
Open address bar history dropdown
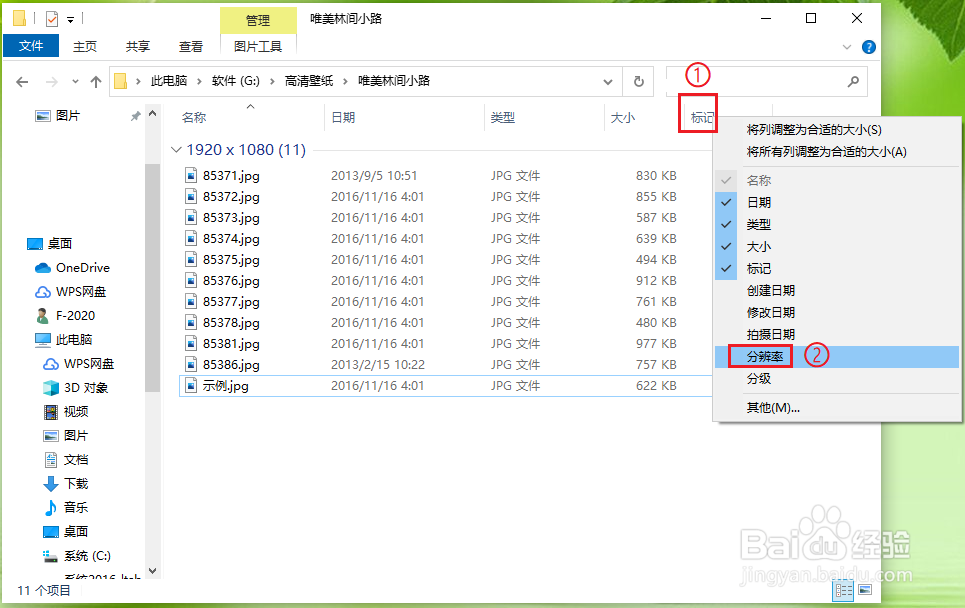608,82
